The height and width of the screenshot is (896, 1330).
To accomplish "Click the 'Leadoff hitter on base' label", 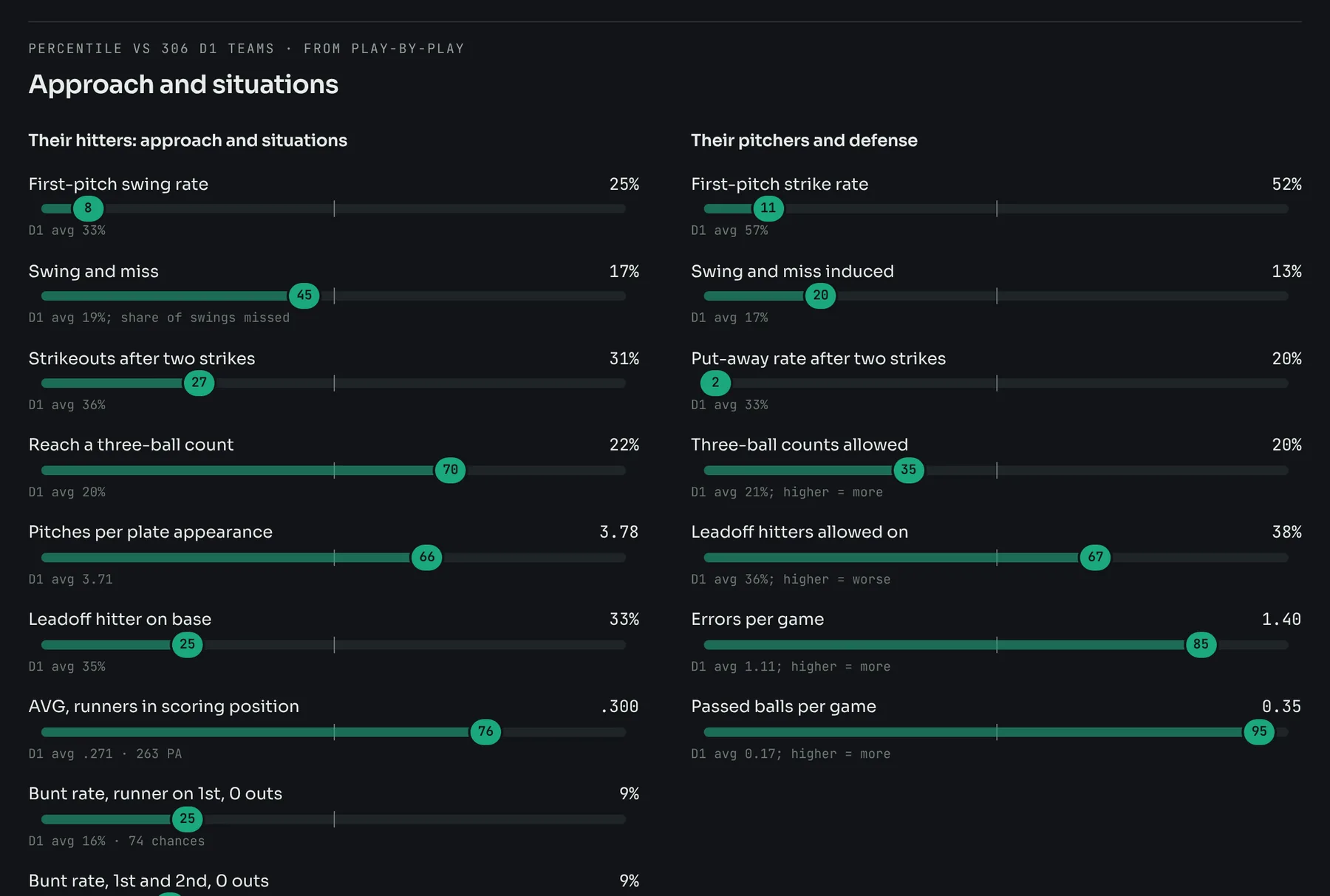I will click(120, 619).
